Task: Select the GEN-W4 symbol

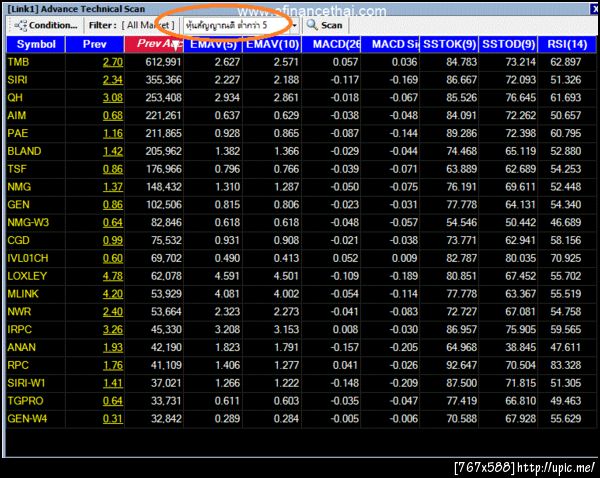Action: (27, 419)
